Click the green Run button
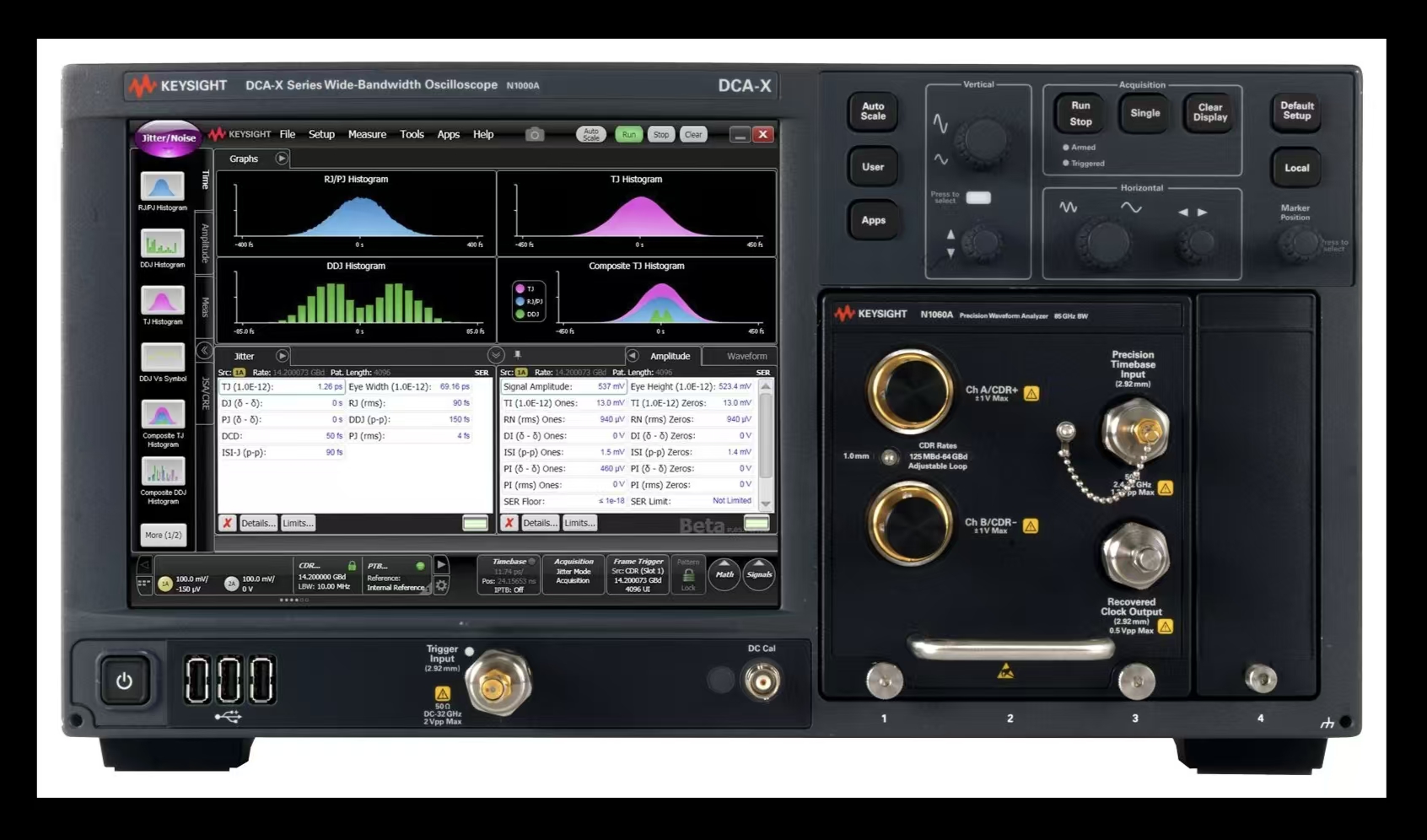This screenshot has height=840, width=1427. coord(628,135)
